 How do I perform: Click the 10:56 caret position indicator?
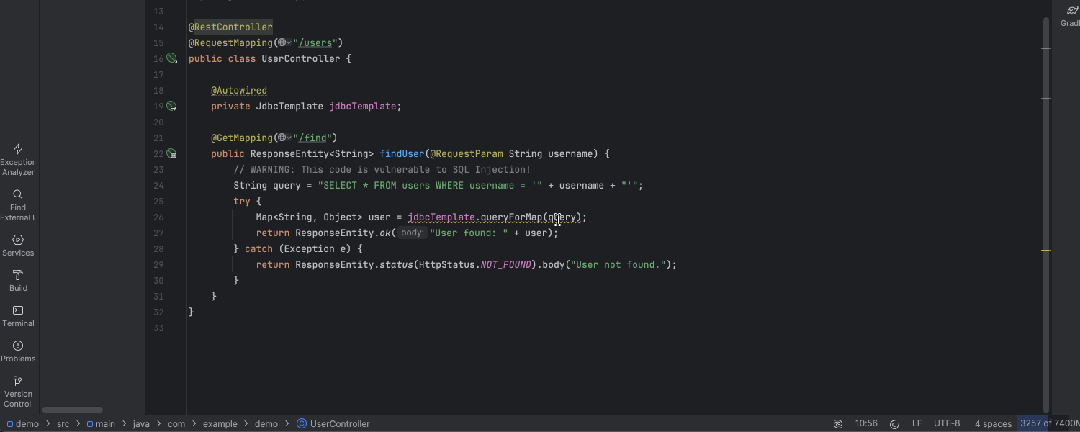point(866,424)
